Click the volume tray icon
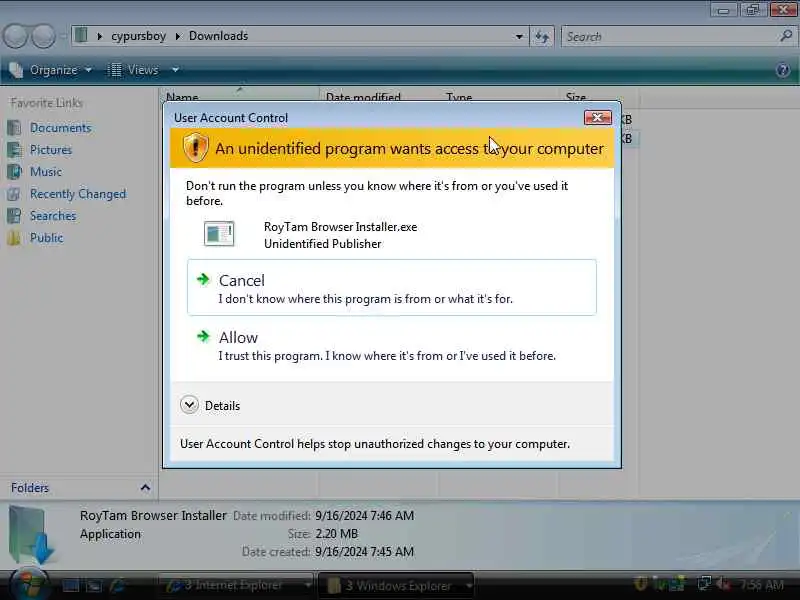 (722, 584)
